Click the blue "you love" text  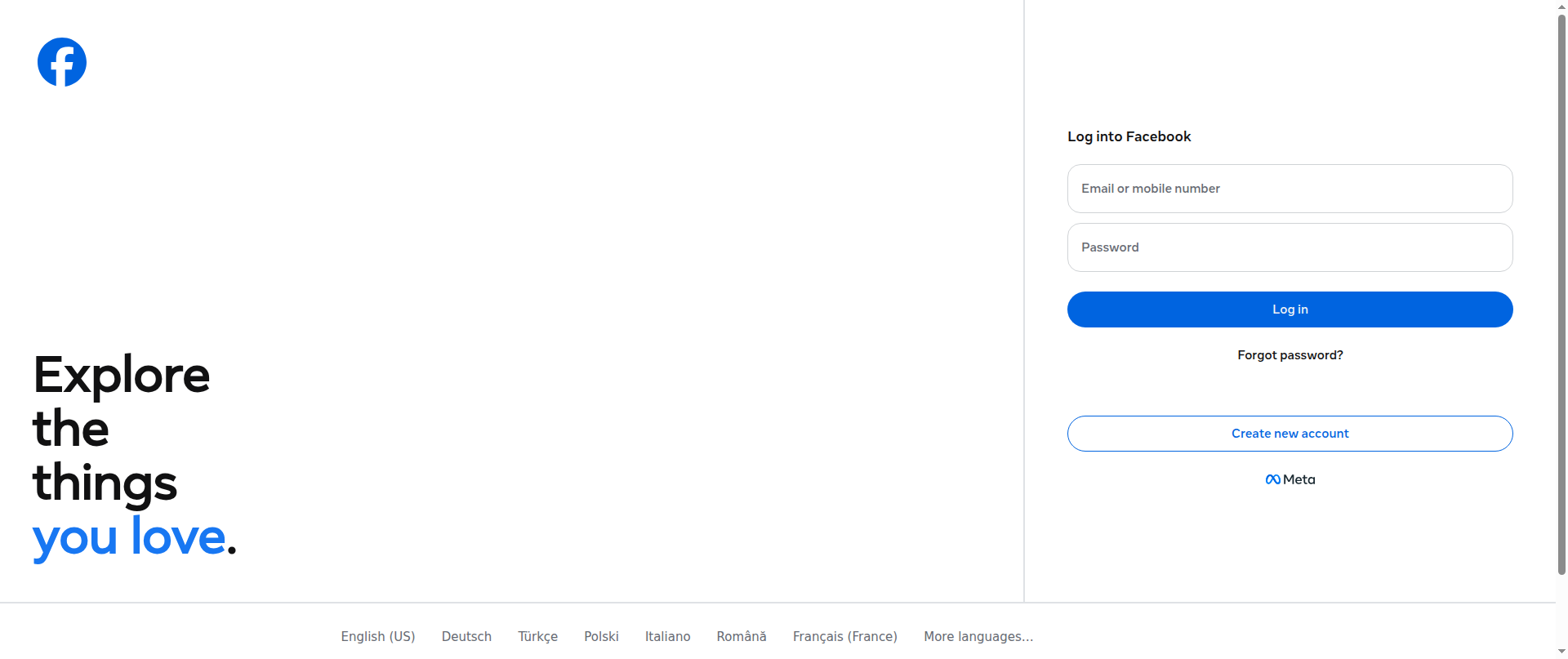pos(129,537)
